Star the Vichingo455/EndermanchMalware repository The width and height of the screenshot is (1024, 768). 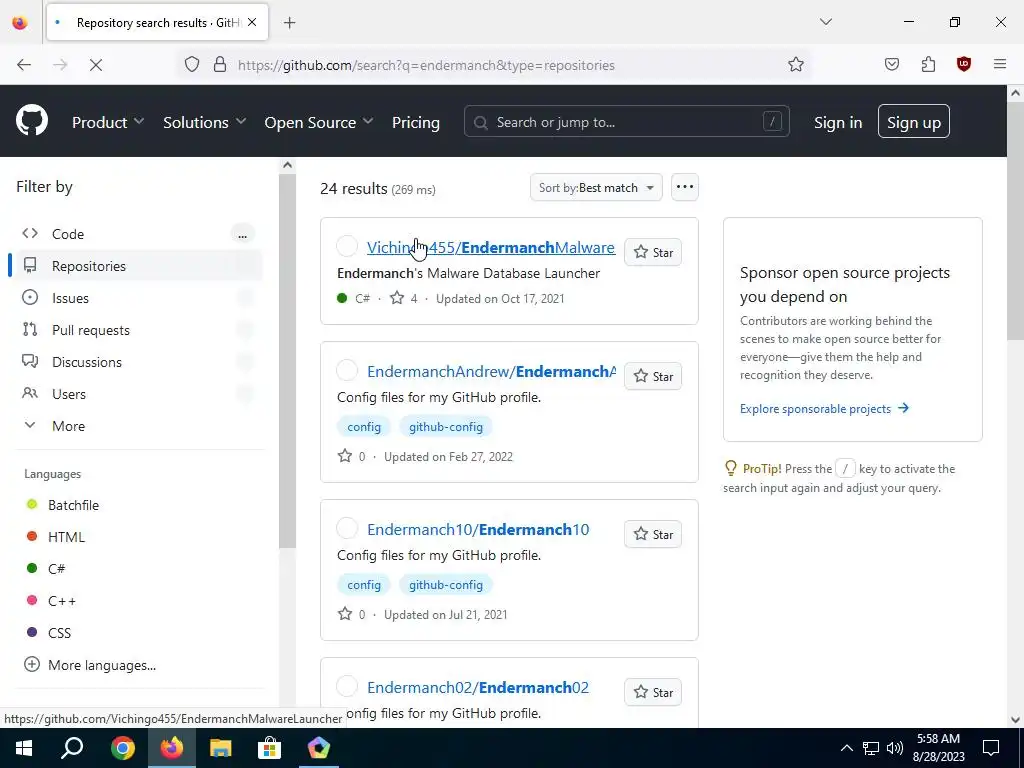coord(653,252)
